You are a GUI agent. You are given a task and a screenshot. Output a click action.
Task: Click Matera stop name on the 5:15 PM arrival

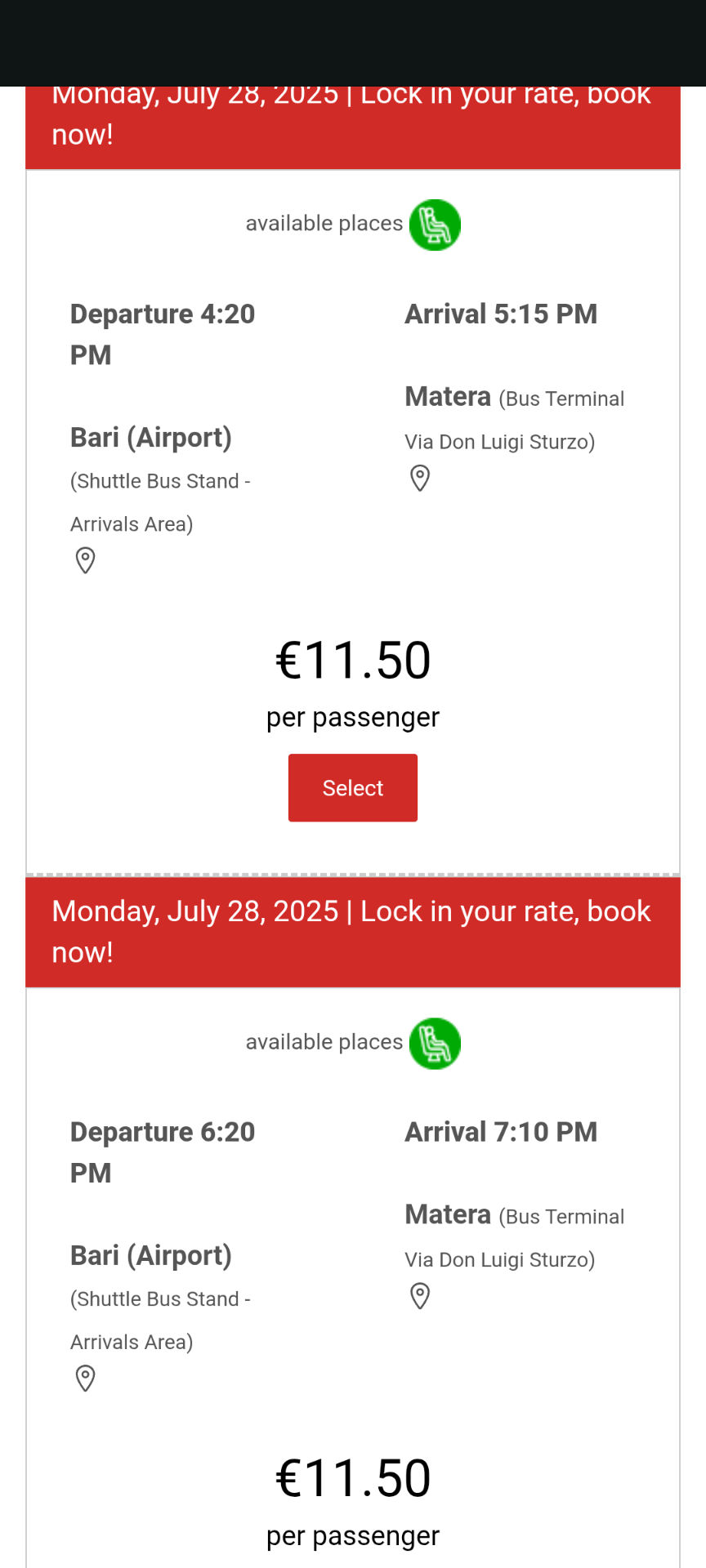click(448, 397)
